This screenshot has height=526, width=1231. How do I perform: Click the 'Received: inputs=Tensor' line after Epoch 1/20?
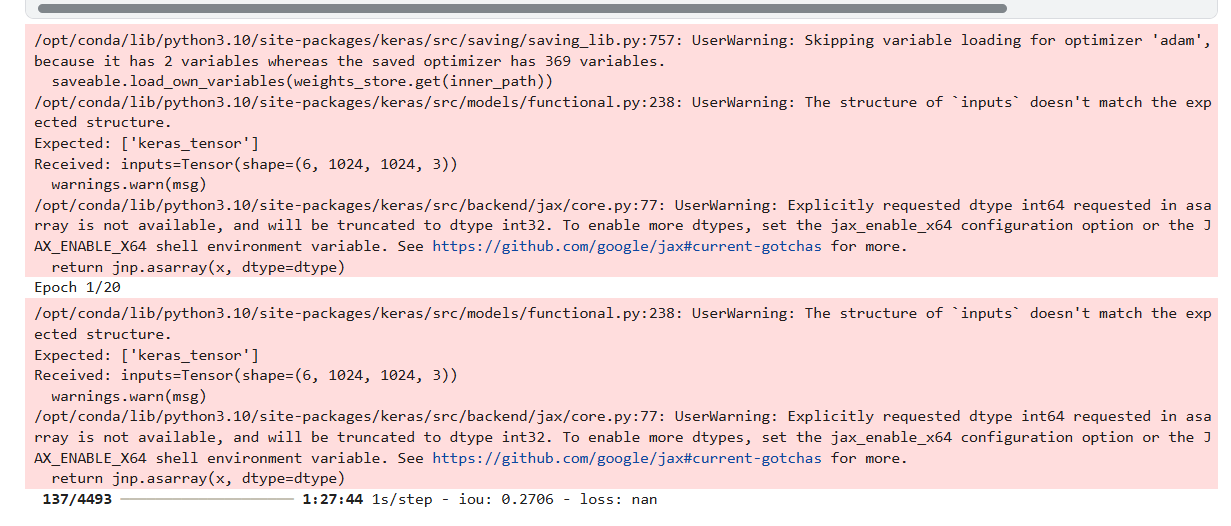[x=245, y=375]
